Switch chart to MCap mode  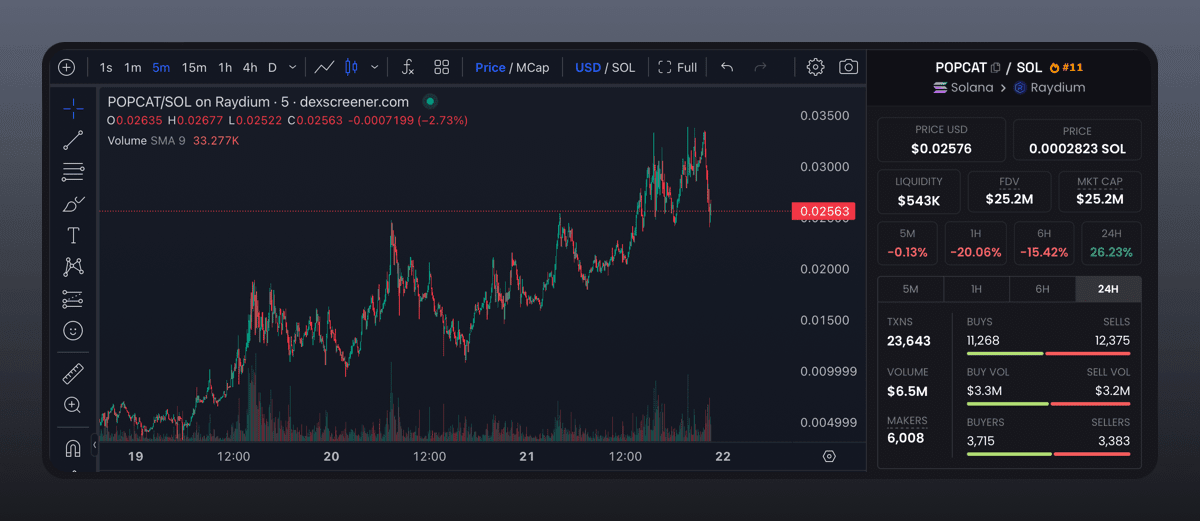[532, 67]
